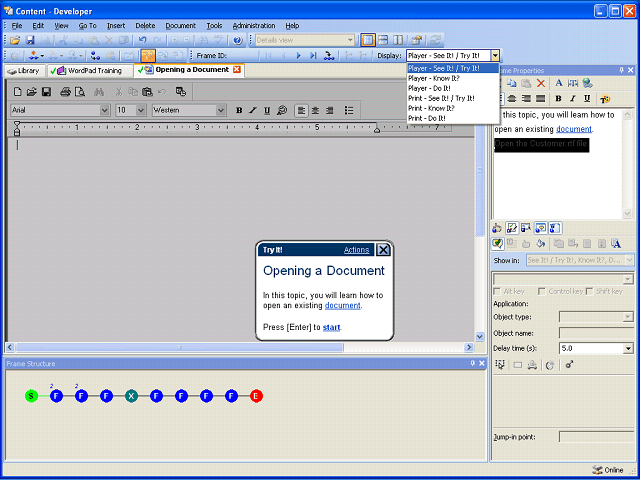640x480 pixels.
Task: Click the Object name input field
Action: pyautogui.click(x=596, y=333)
